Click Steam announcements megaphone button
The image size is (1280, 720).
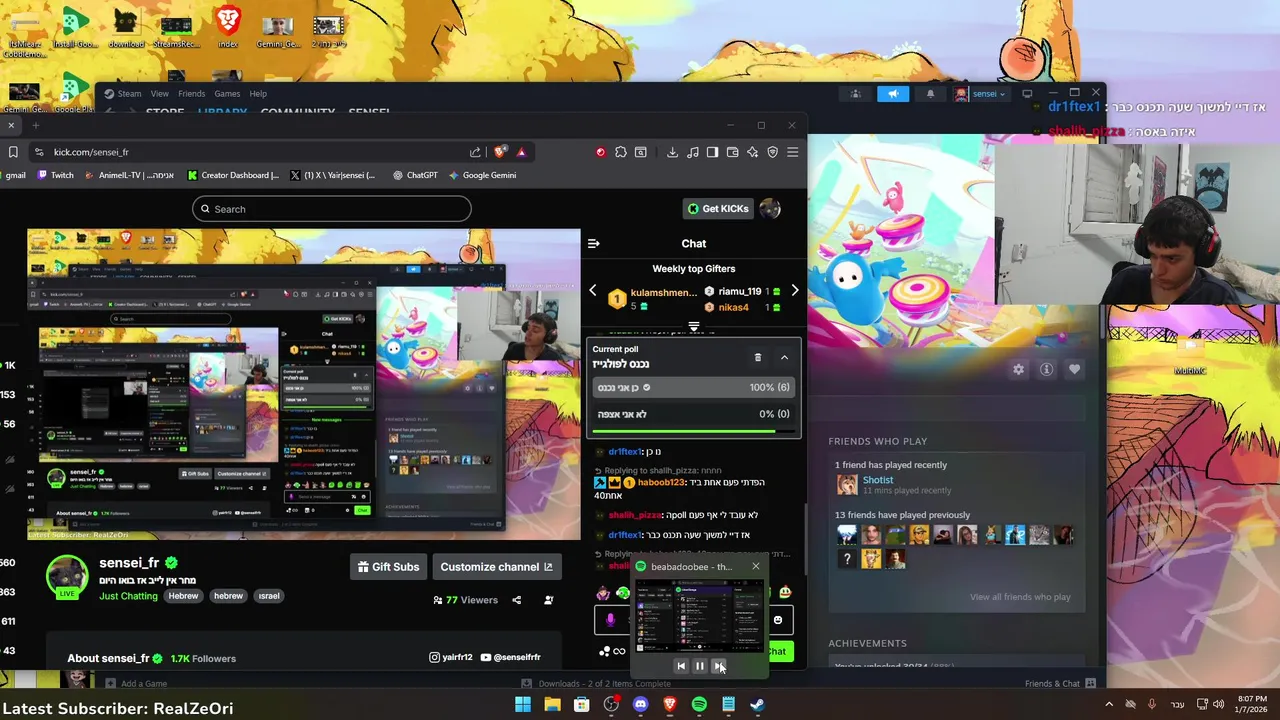[893, 94]
